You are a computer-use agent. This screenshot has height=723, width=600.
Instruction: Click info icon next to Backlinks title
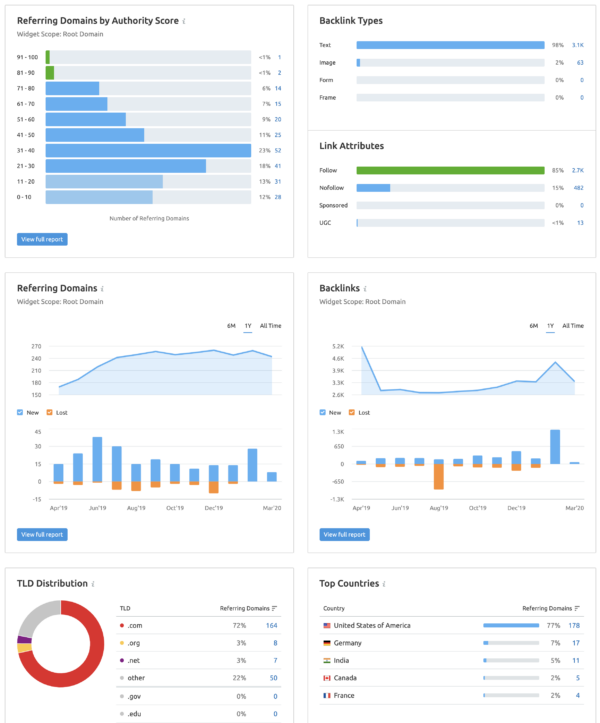click(365, 289)
